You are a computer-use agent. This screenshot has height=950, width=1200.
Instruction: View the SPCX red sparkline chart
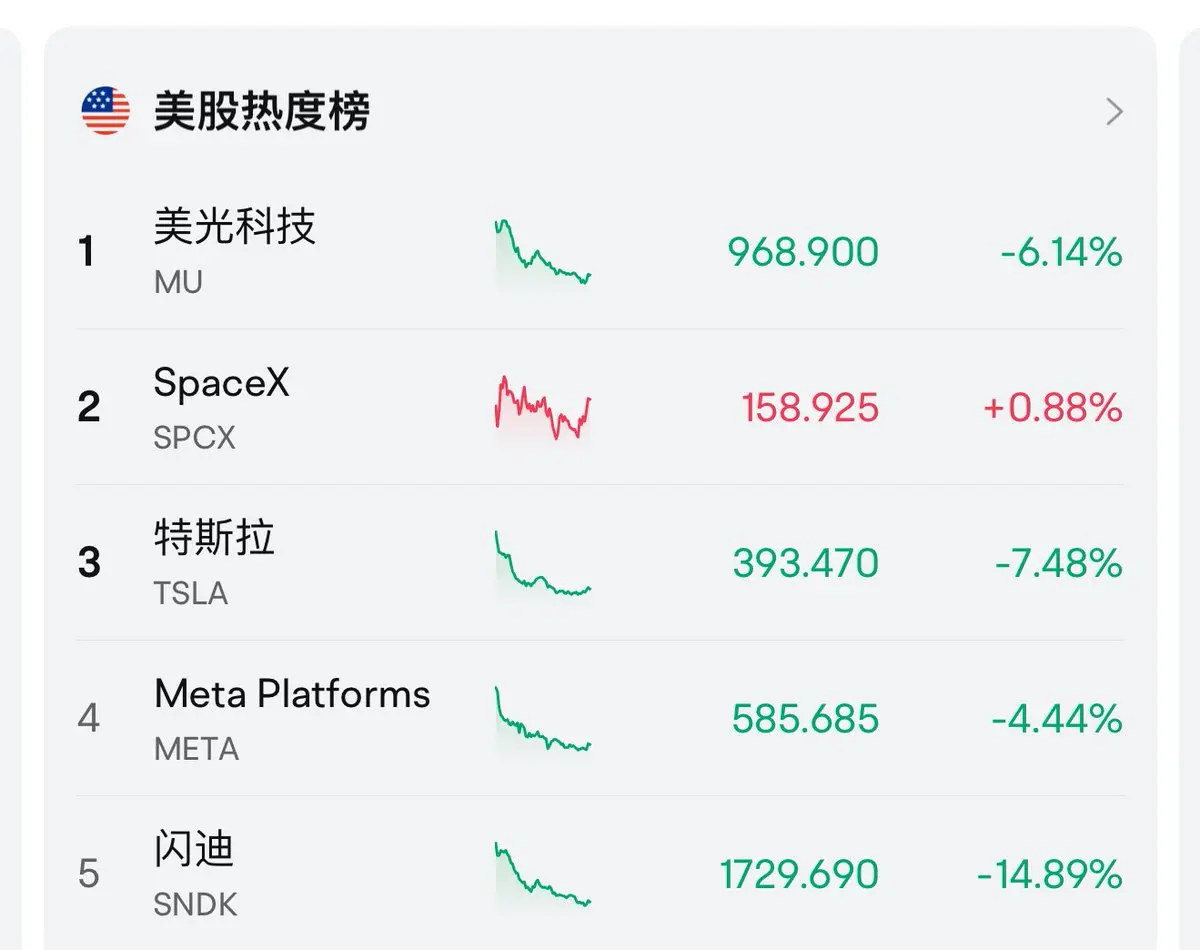pyautogui.click(x=543, y=407)
